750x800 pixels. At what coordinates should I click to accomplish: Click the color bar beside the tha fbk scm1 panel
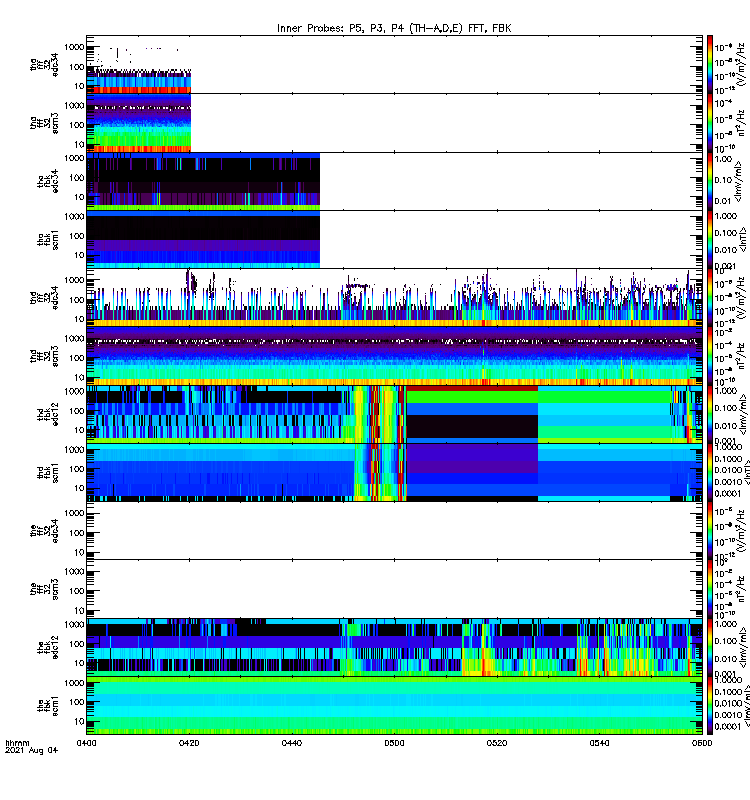tap(710, 239)
